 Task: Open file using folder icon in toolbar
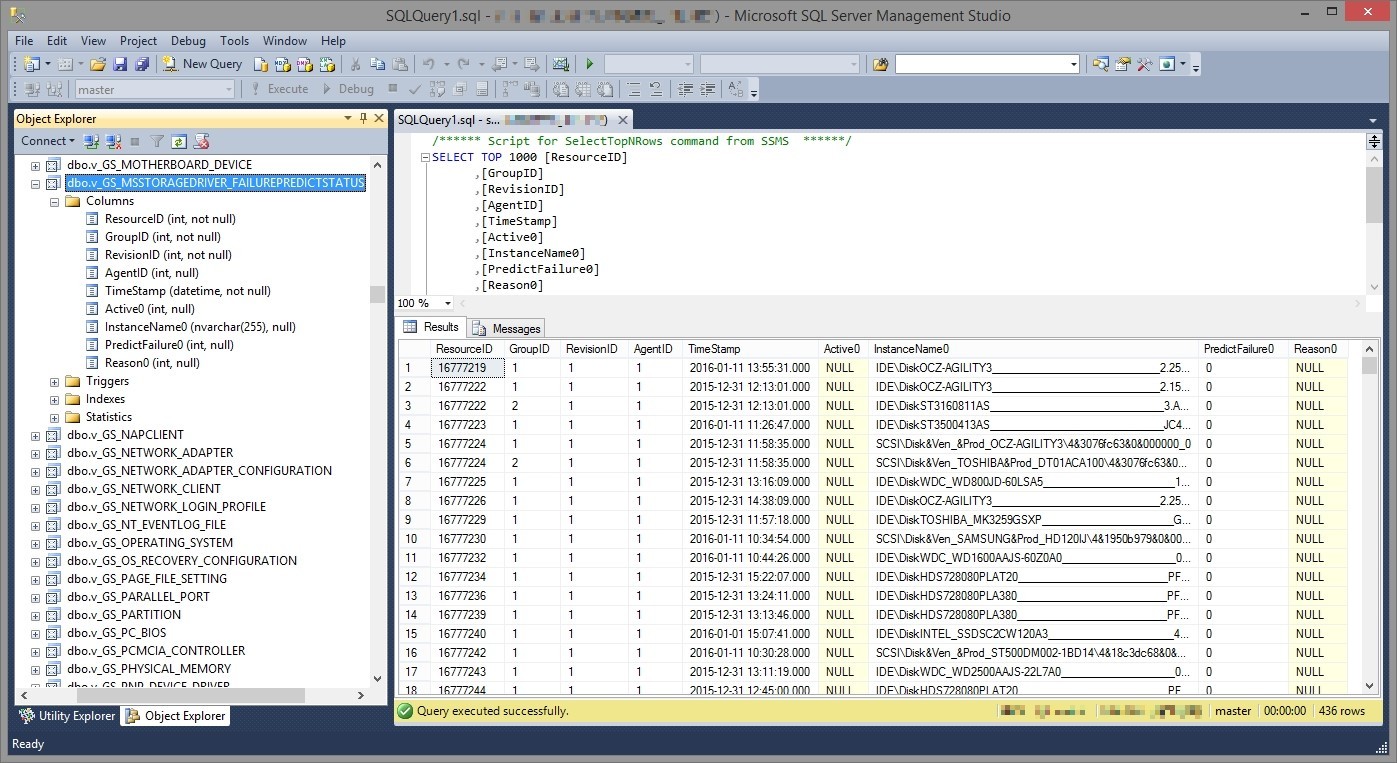point(98,64)
